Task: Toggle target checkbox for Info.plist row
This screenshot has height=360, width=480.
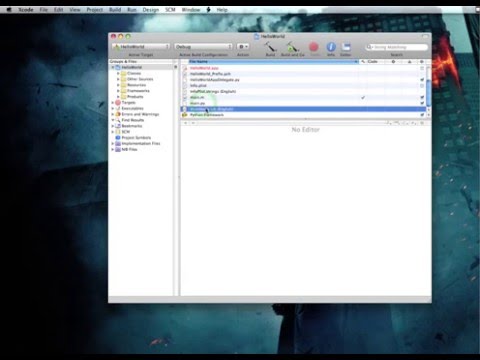Action: pyautogui.click(x=422, y=86)
